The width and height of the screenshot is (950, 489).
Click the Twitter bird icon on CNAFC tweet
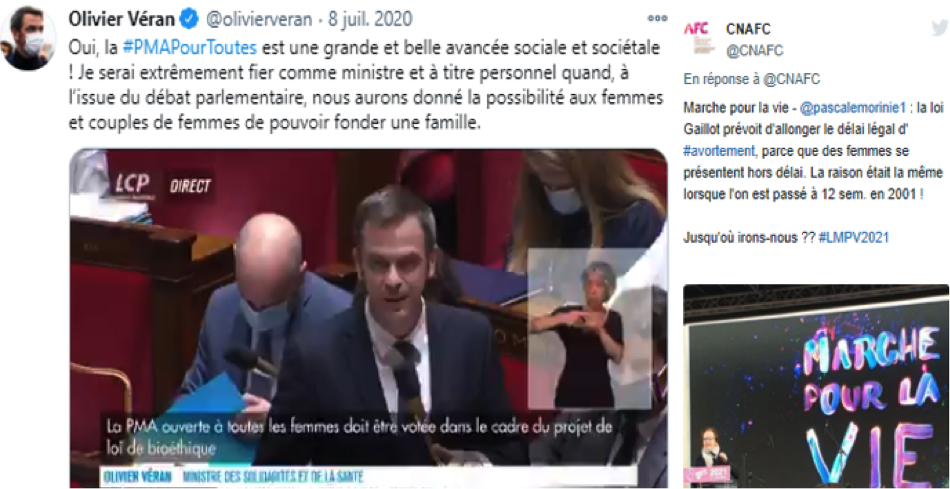[940, 27]
